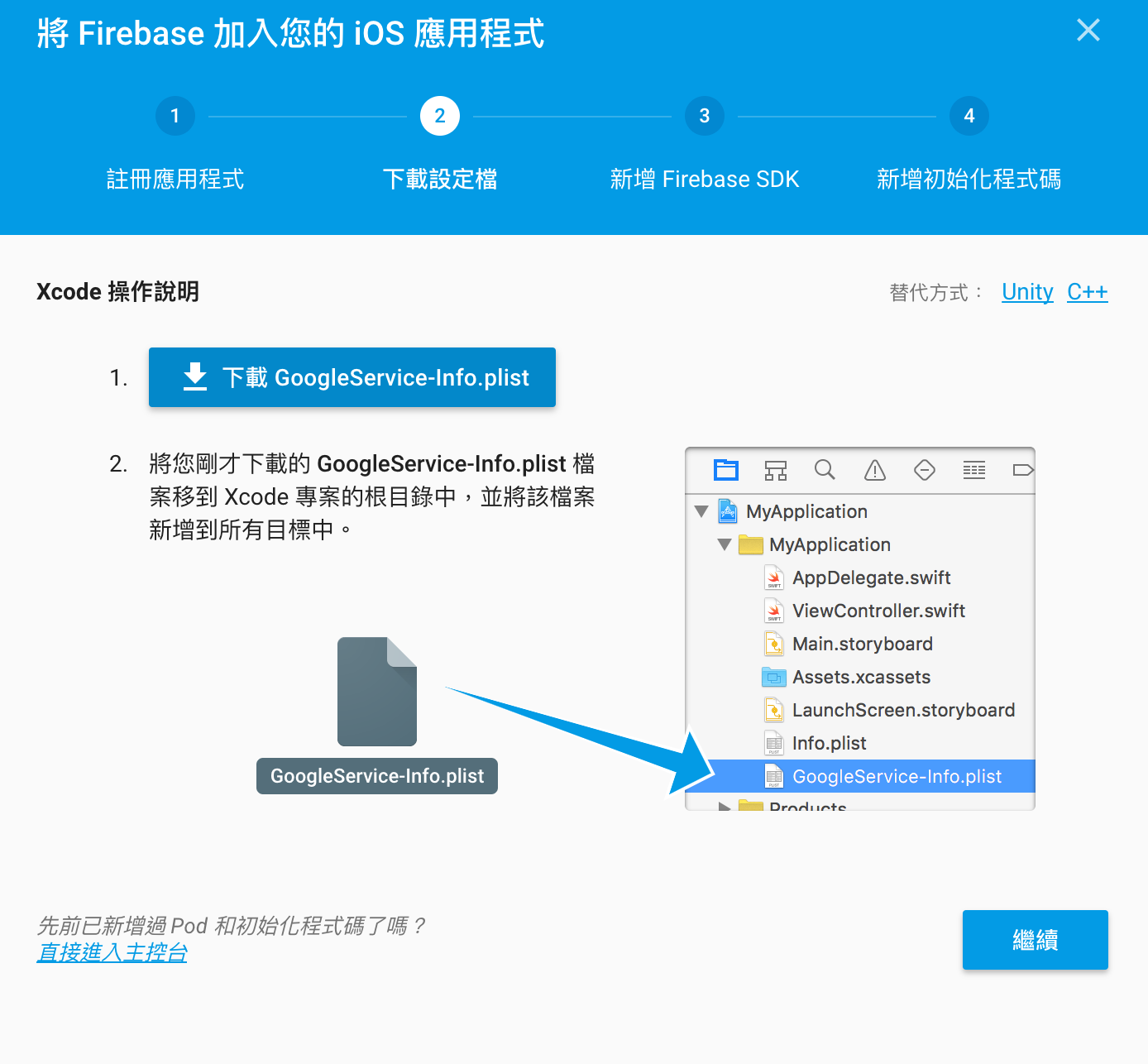Image resolution: width=1148 pixels, height=1064 pixels.
Task: Open the C++ alternative instructions link
Action: click(x=1087, y=292)
